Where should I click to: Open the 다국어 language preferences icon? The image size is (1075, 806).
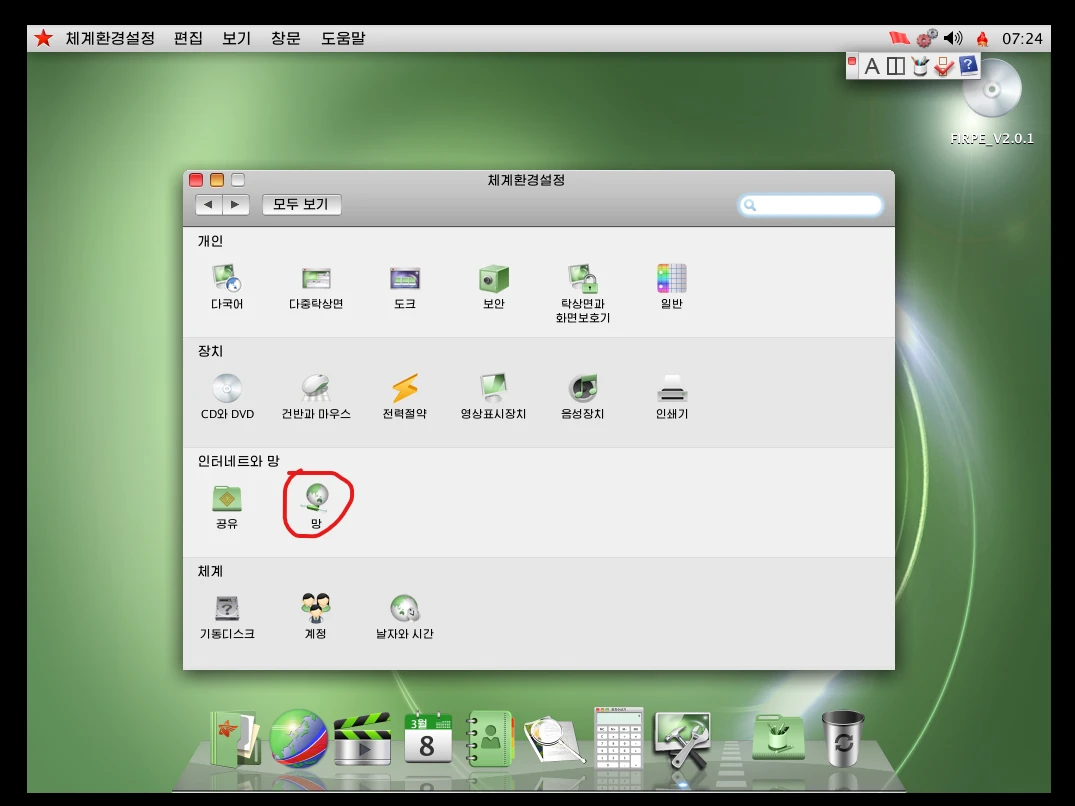pyautogui.click(x=227, y=279)
